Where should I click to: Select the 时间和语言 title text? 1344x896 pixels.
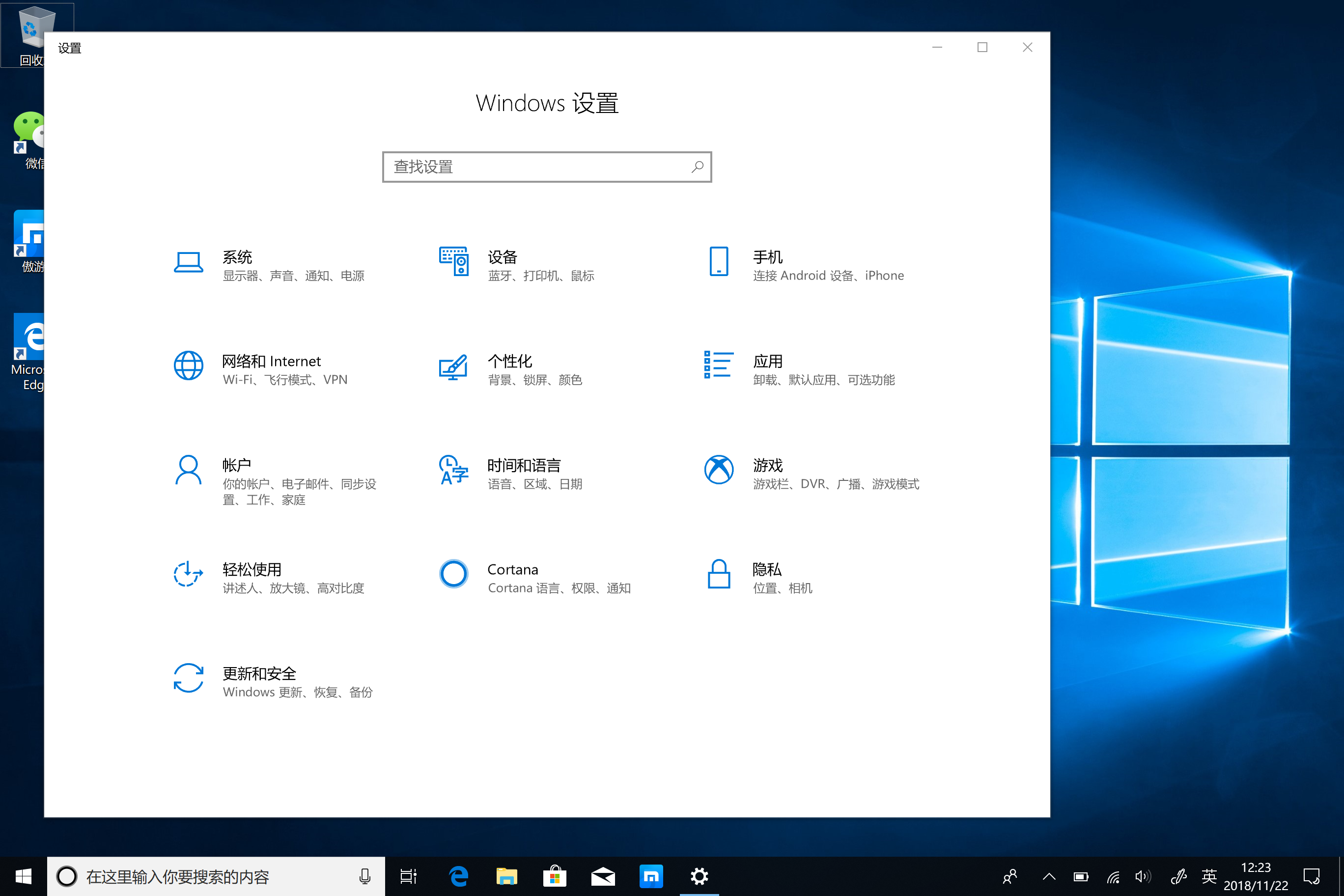(524, 465)
